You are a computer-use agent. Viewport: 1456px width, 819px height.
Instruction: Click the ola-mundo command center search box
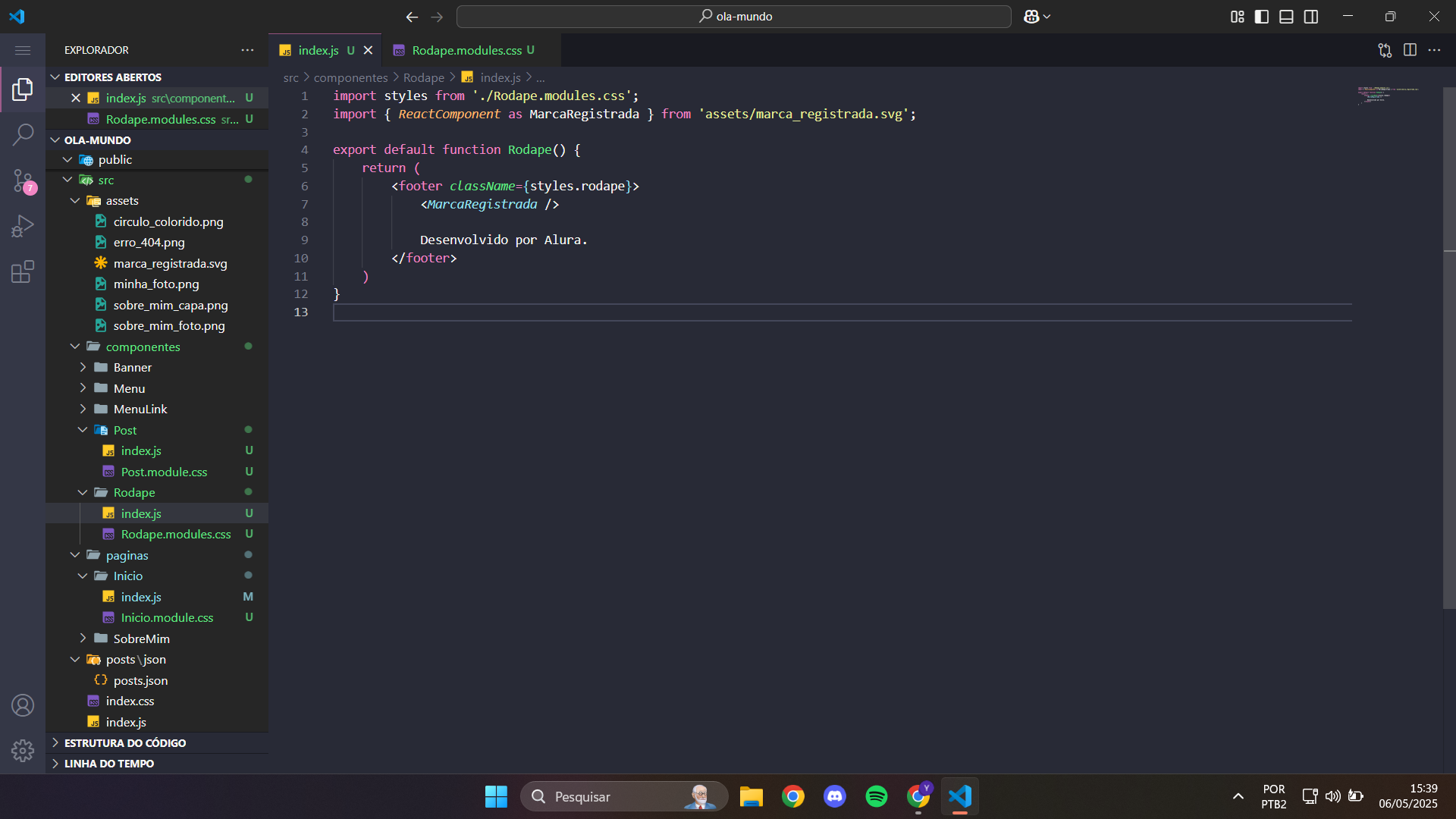pyautogui.click(x=734, y=17)
